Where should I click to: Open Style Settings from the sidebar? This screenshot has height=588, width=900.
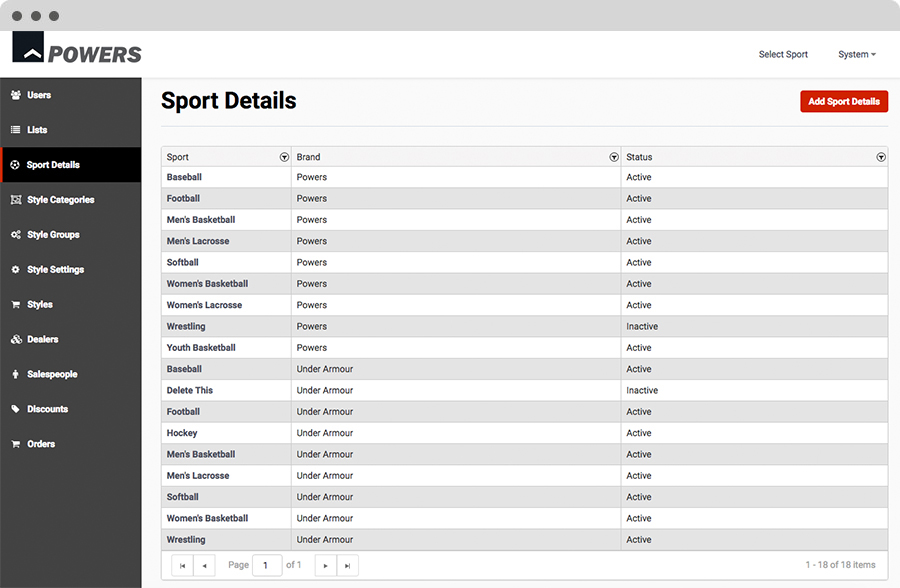pyautogui.click(x=71, y=269)
